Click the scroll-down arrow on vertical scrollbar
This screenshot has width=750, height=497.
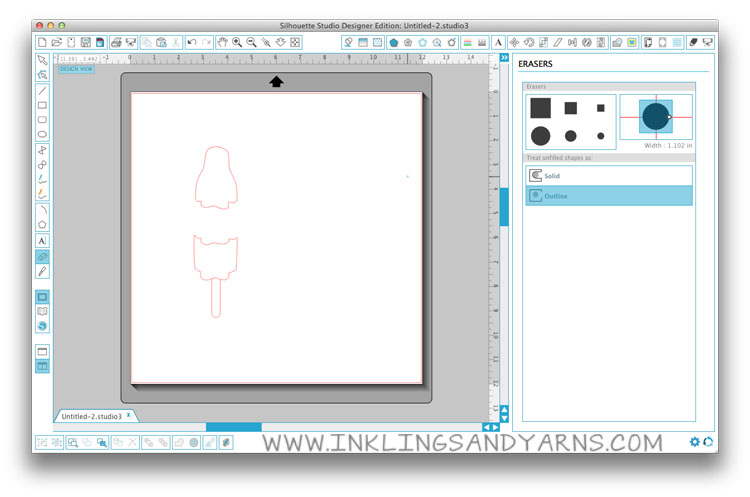click(504, 419)
